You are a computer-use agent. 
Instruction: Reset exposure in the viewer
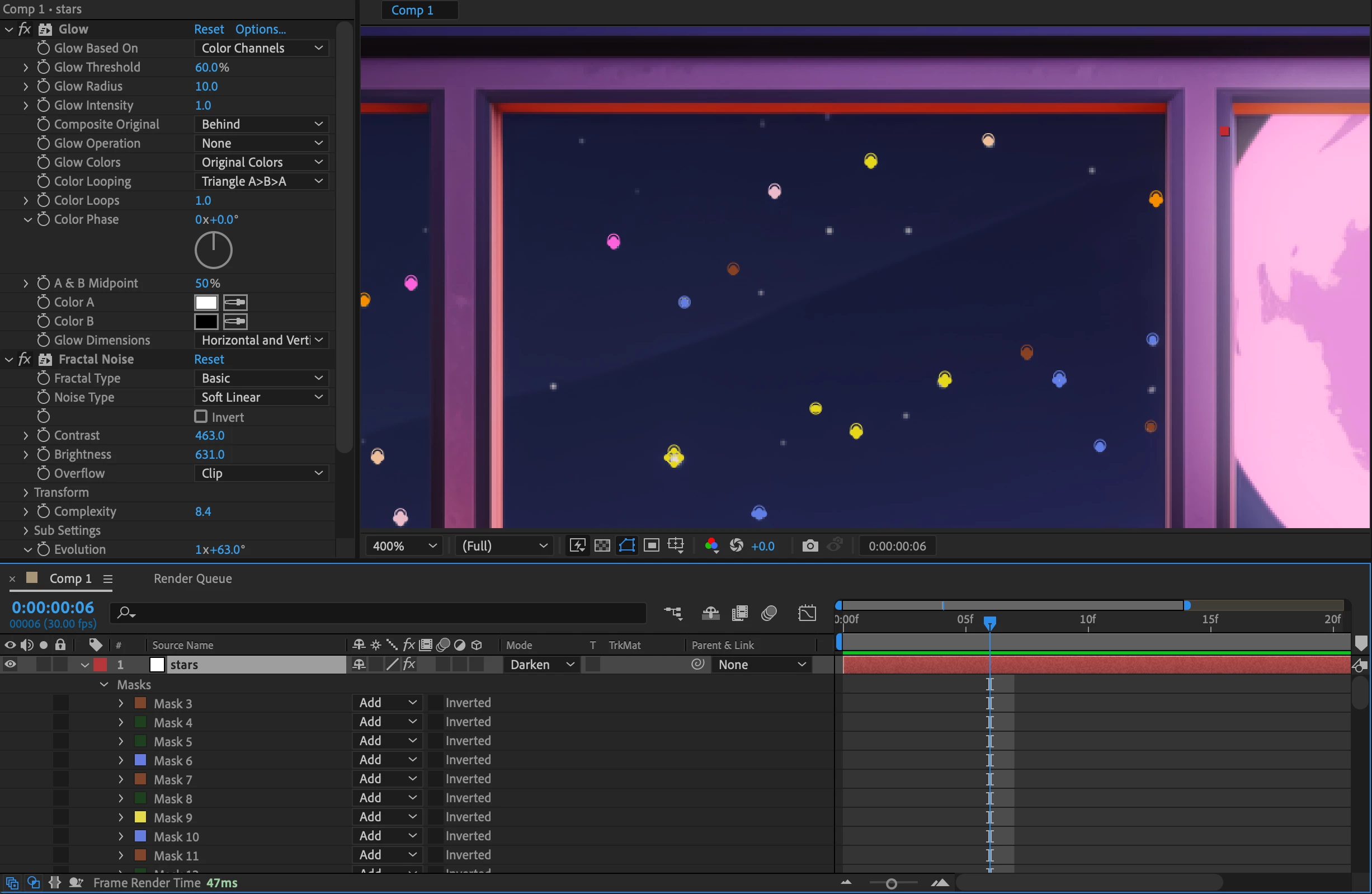tap(736, 545)
